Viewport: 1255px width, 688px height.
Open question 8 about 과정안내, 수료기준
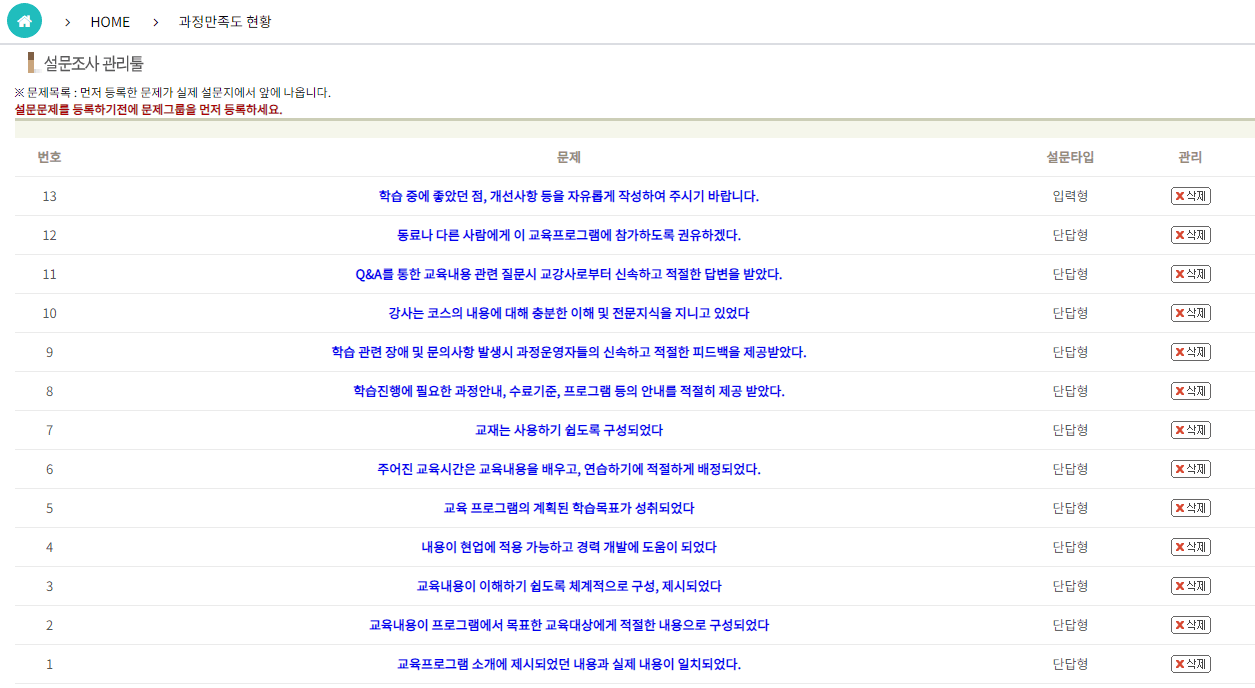point(568,391)
